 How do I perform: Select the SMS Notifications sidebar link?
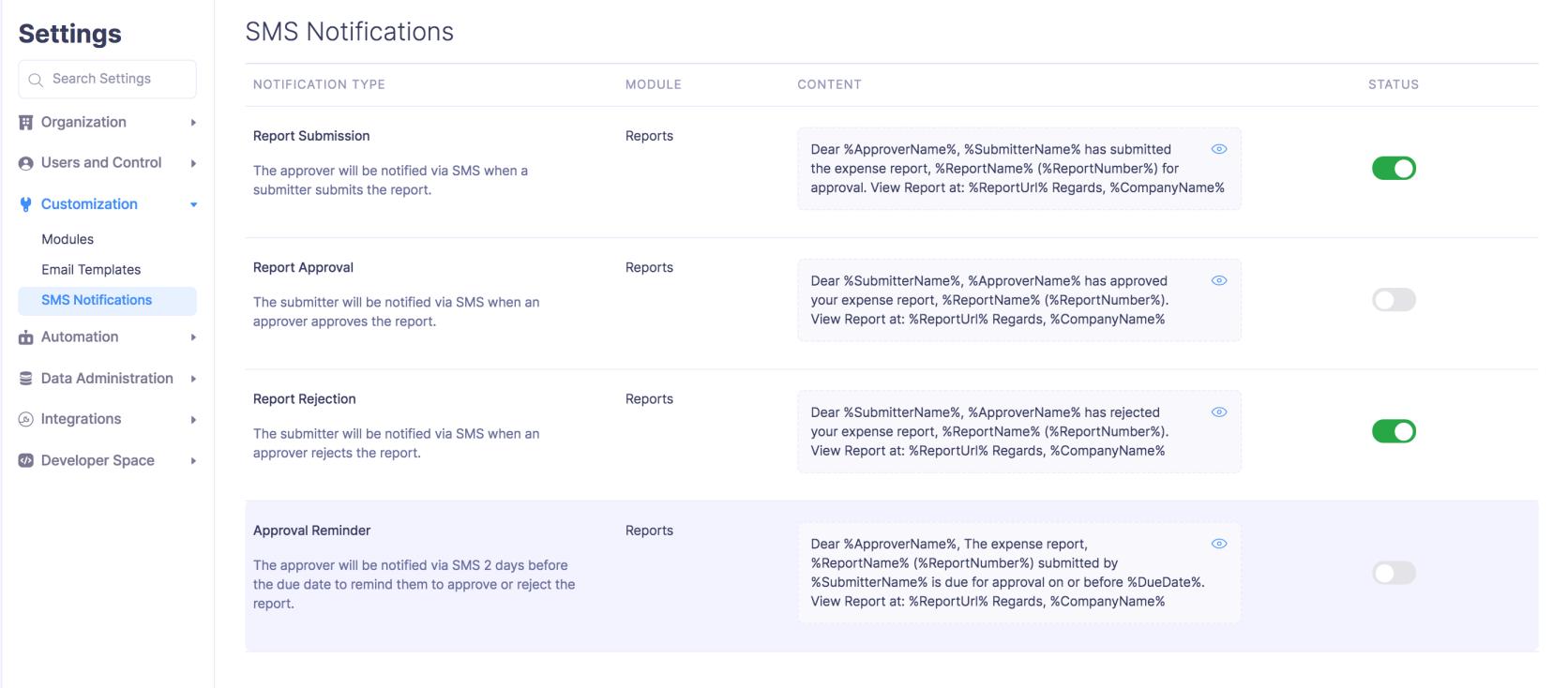[97, 300]
